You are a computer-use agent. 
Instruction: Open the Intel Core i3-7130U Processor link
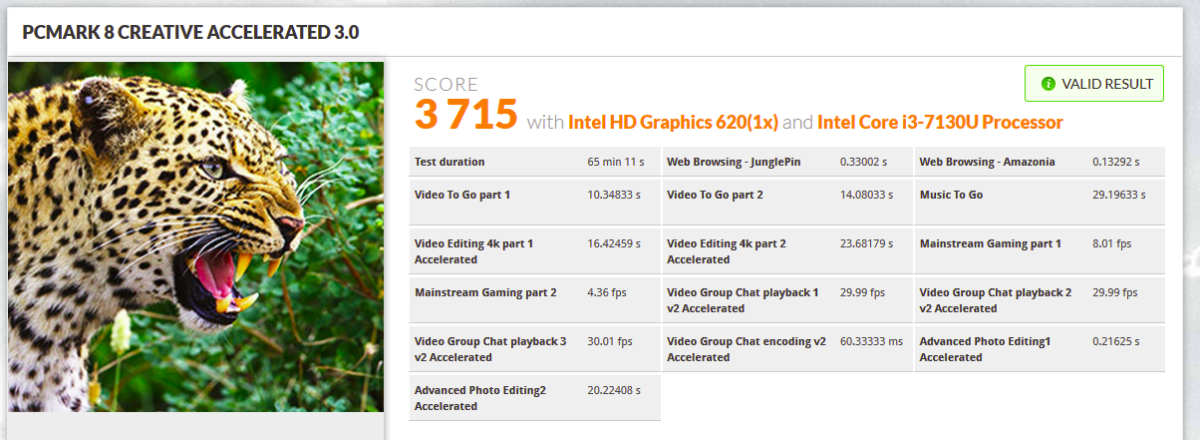click(939, 122)
